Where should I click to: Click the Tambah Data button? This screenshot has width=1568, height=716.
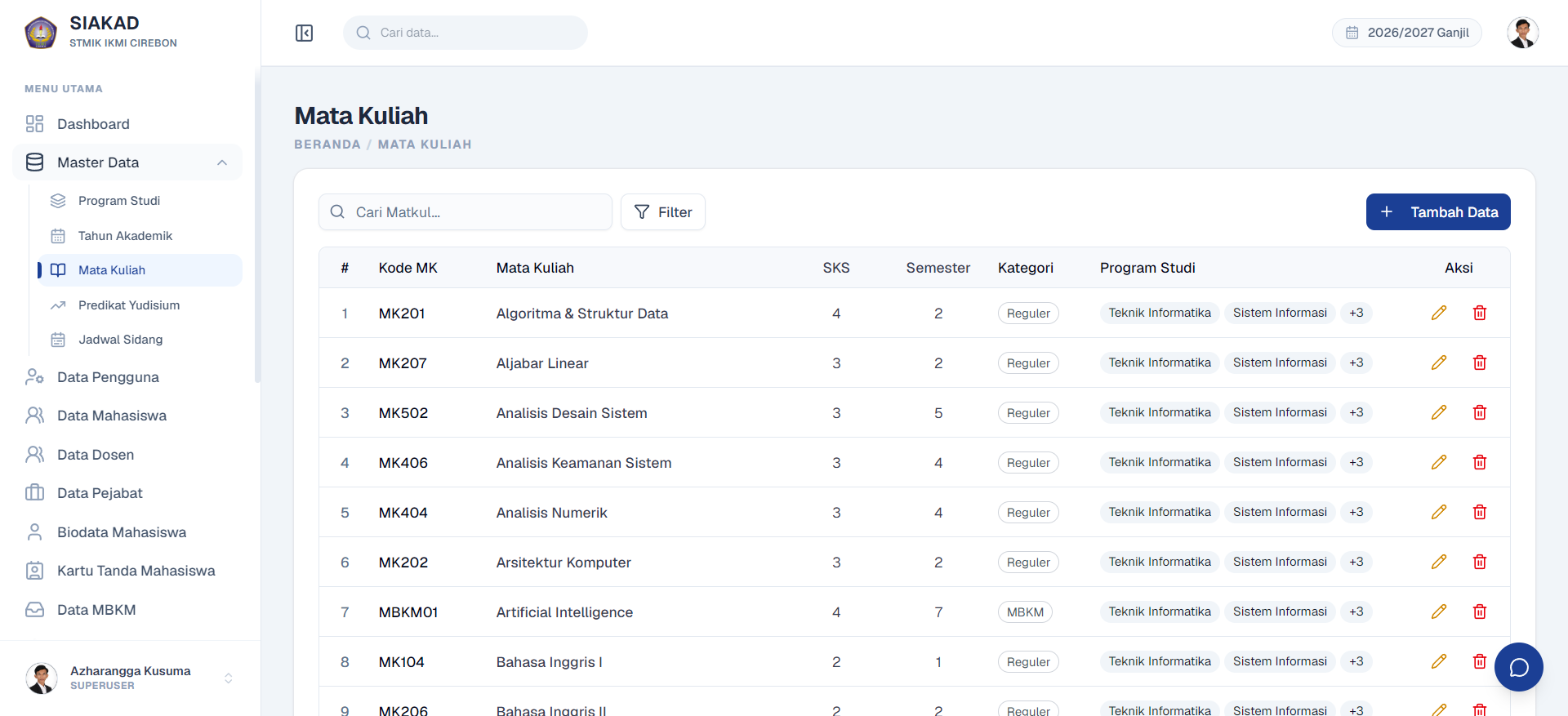[x=1438, y=211]
